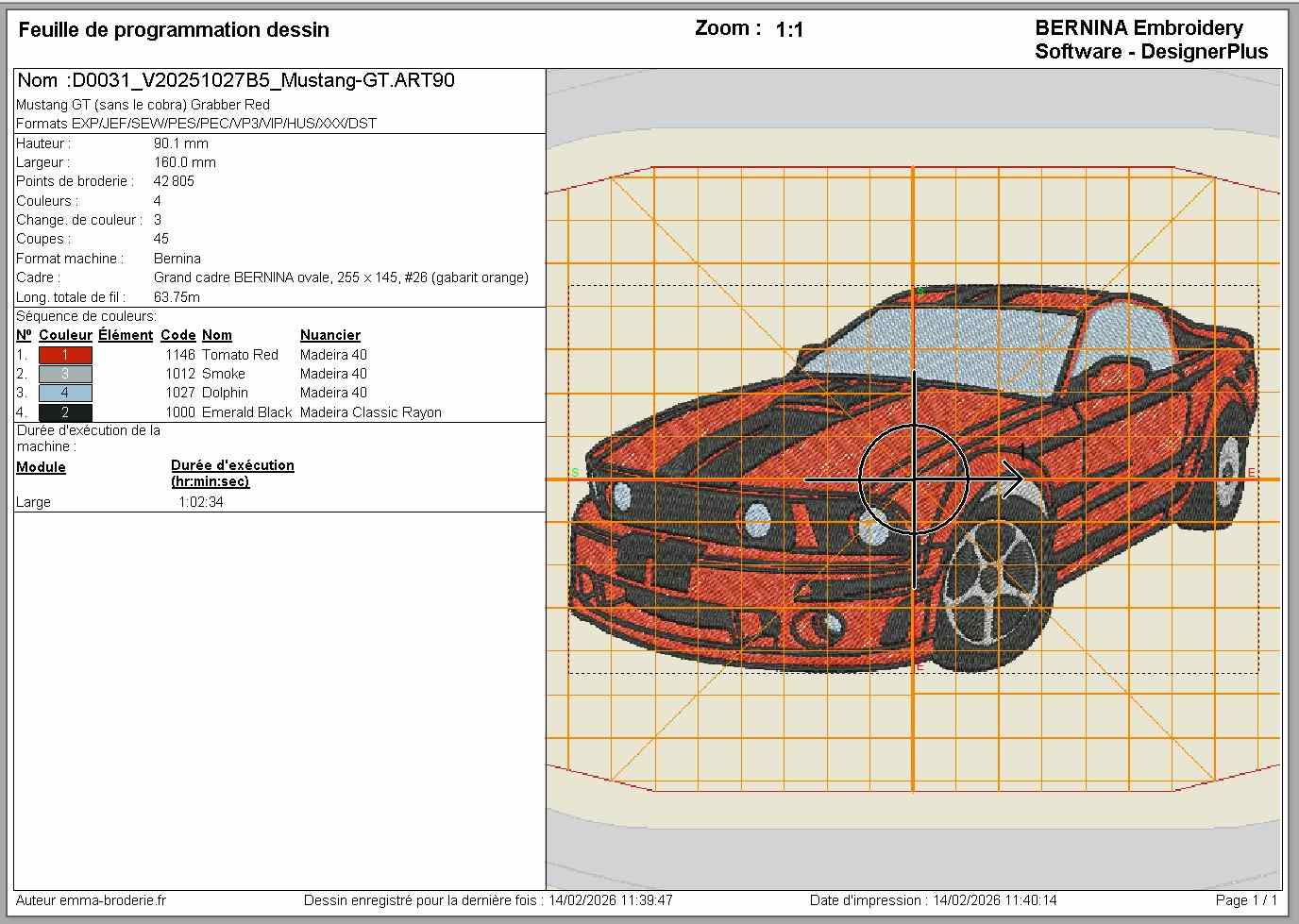This screenshot has width=1299, height=924.
Task: Click the Large module entry
Action: click(33, 502)
